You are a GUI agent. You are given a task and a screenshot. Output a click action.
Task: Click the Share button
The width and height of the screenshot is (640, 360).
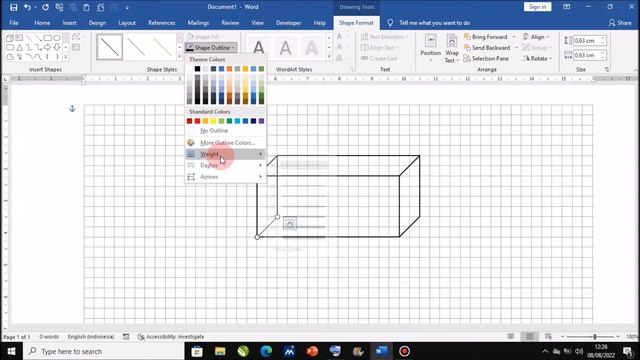pyautogui.click(x=620, y=23)
